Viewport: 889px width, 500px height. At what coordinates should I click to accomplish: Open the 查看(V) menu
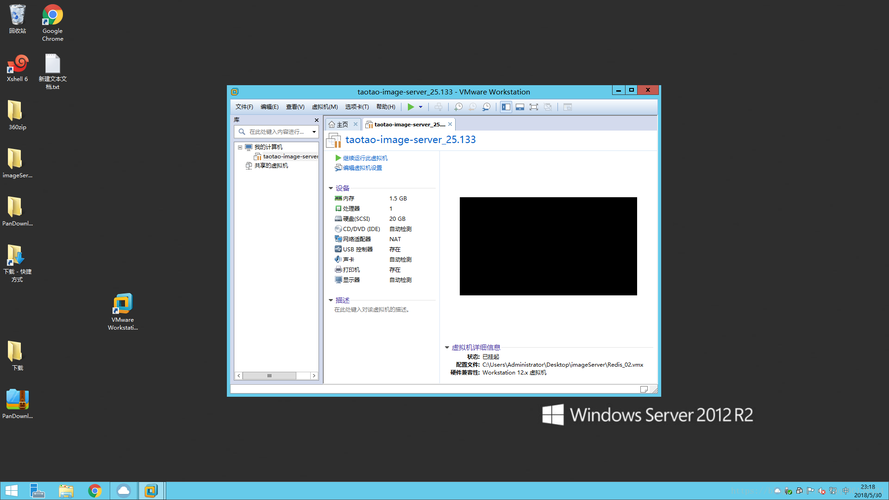295,107
